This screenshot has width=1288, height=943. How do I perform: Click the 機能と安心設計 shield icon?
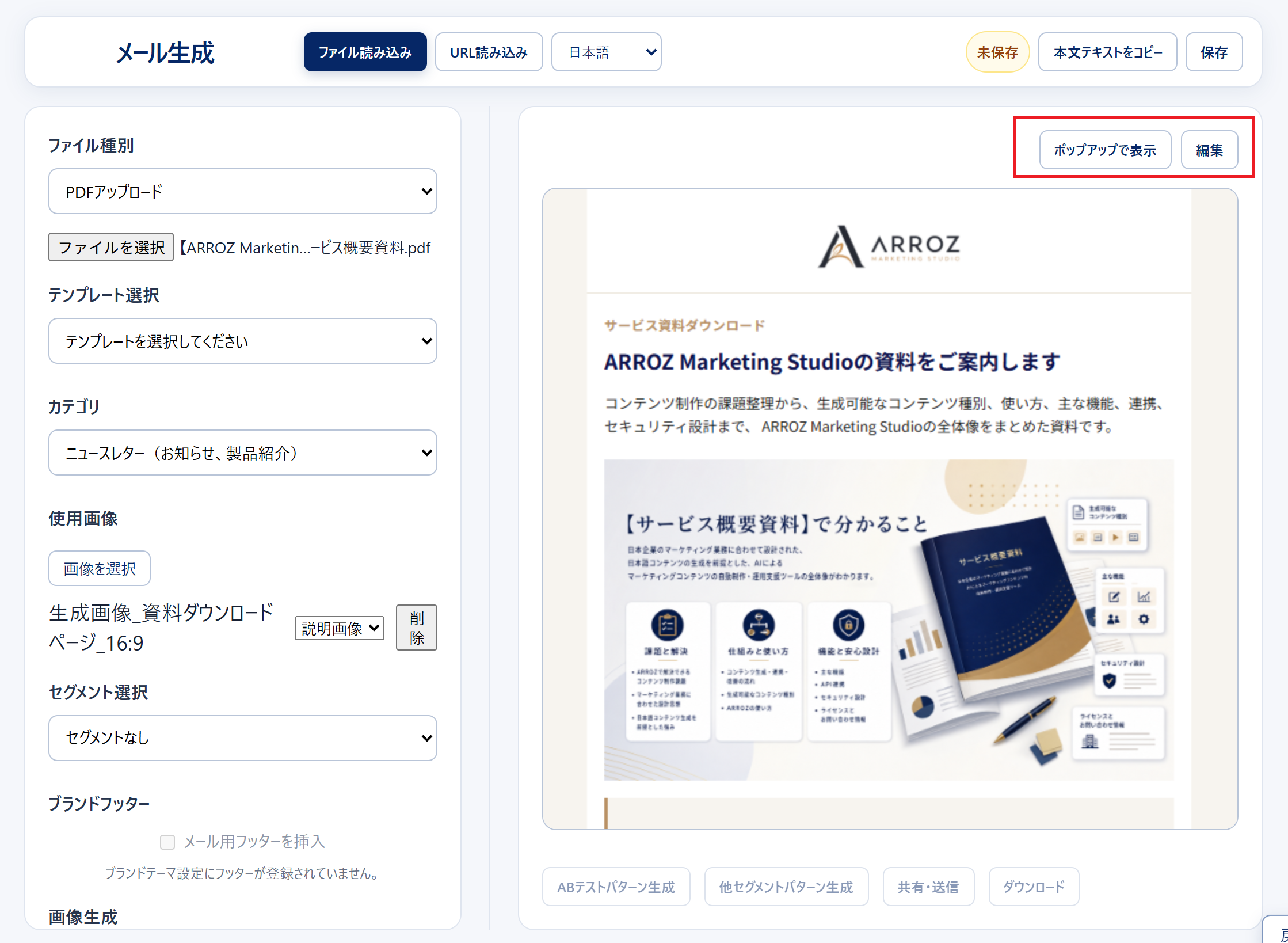849,625
